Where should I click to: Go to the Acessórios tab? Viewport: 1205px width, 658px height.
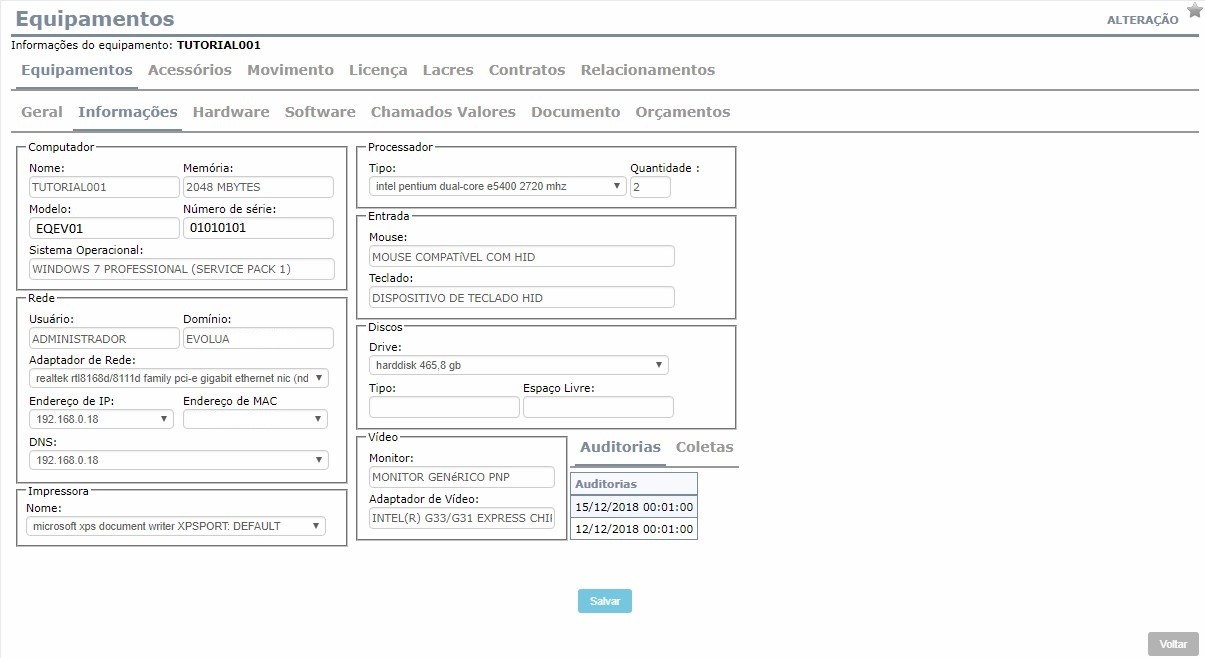[190, 70]
